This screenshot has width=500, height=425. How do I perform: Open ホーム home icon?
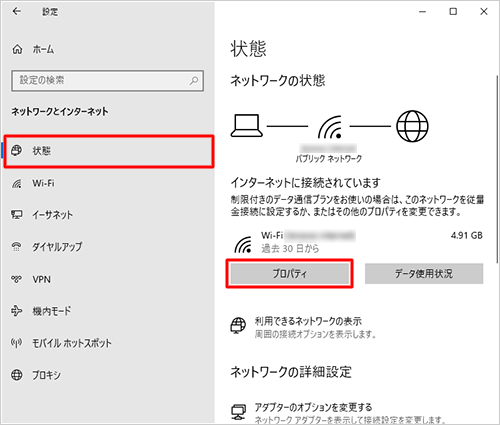click(x=17, y=49)
